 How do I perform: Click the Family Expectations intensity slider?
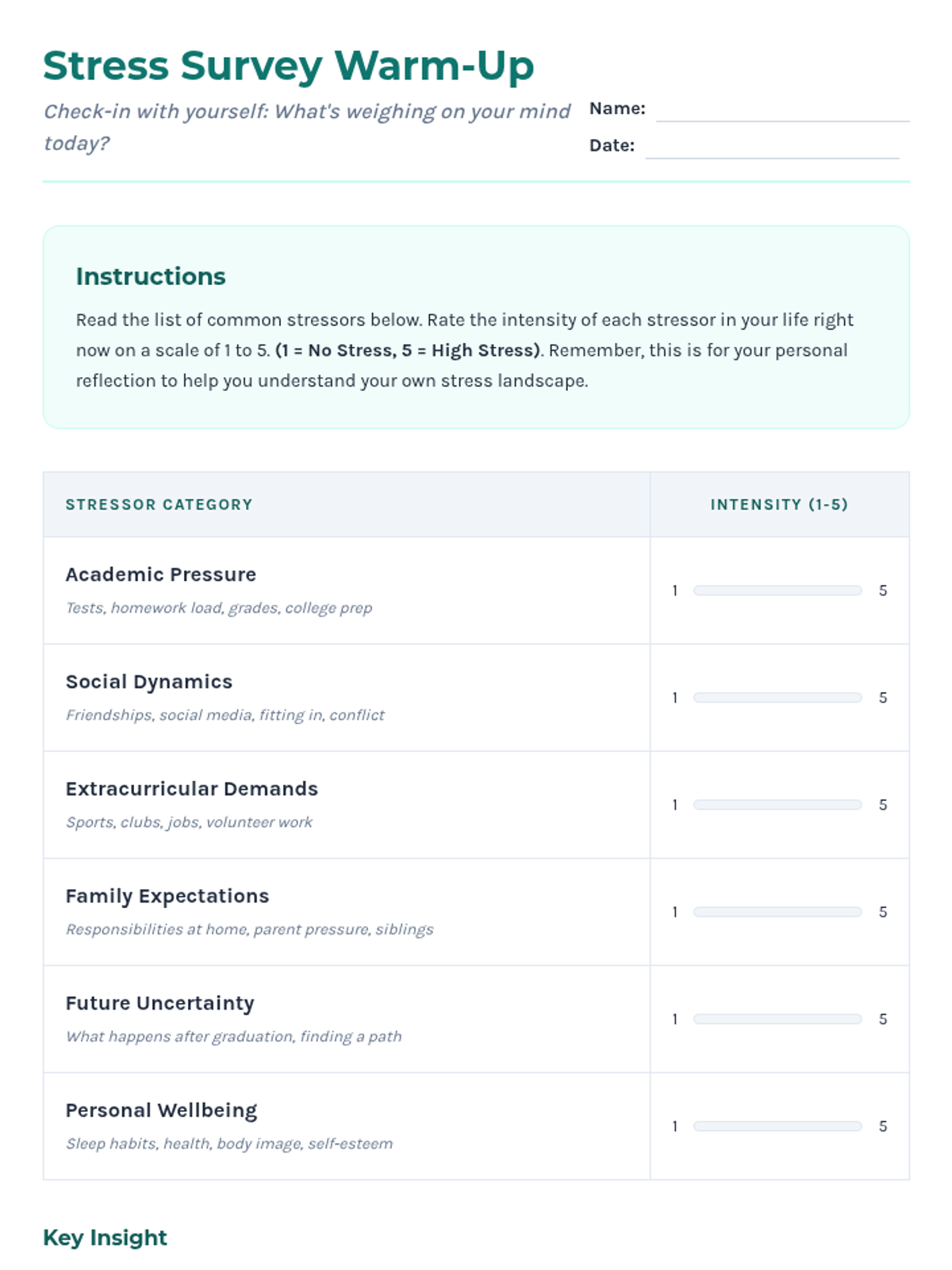pyautogui.click(x=777, y=912)
